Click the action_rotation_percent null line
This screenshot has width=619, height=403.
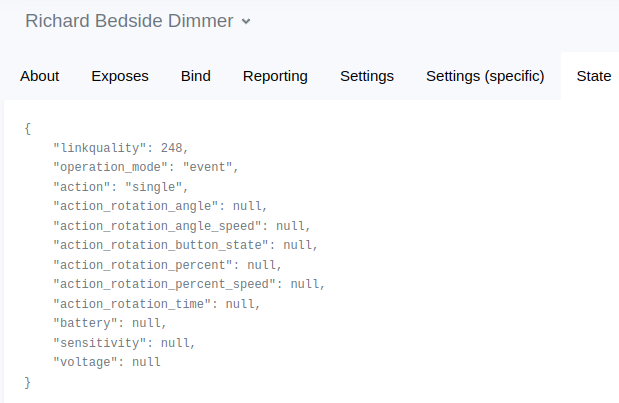pos(167,265)
